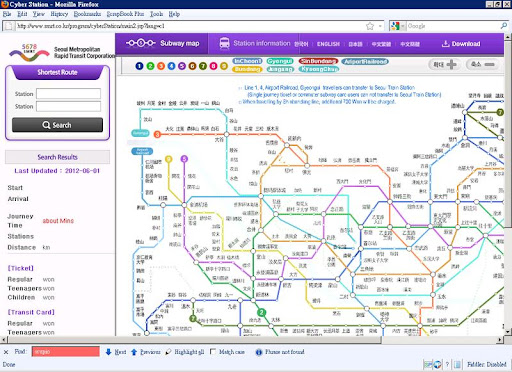Click the zoom-out minus button on map
Image resolution: width=512 pixels, height=372 pixels.
click(483, 64)
